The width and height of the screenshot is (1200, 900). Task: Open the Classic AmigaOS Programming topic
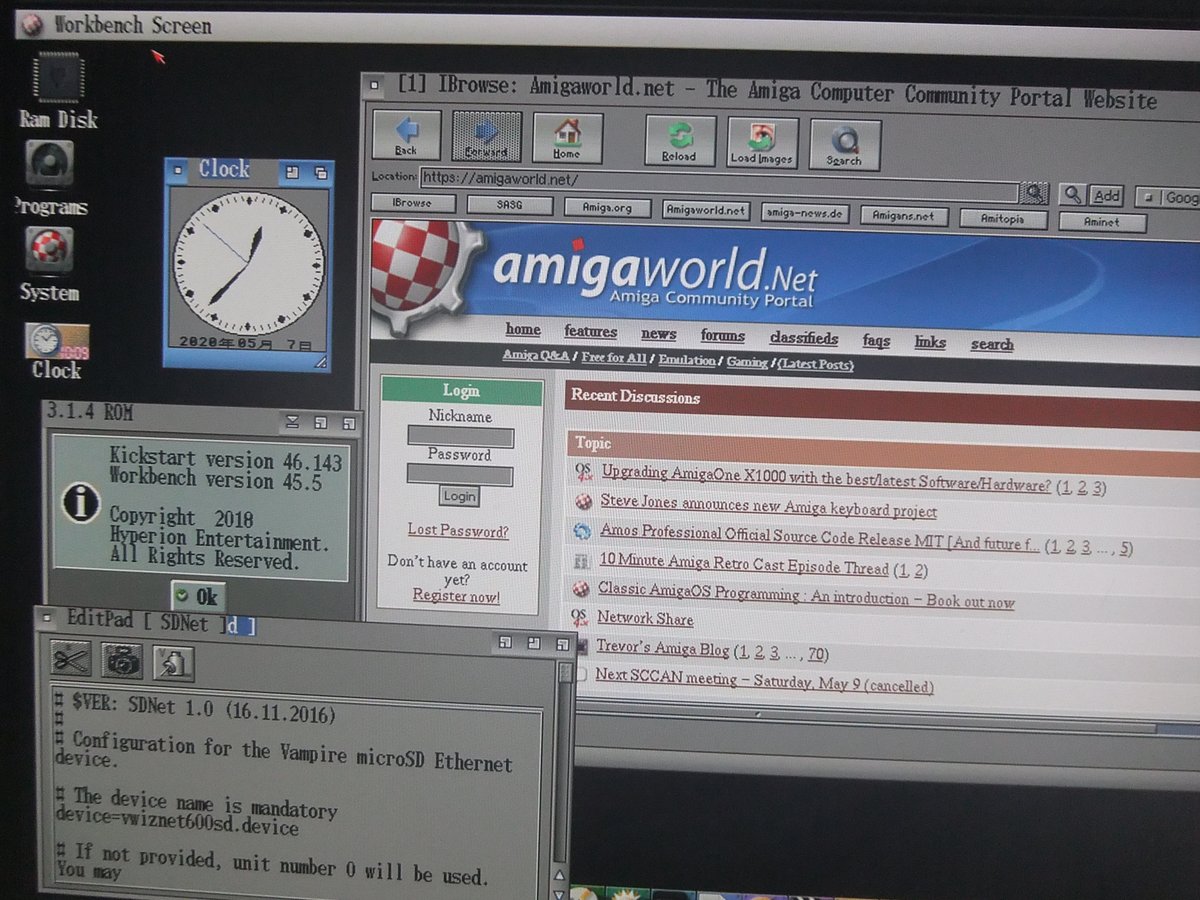(x=806, y=595)
